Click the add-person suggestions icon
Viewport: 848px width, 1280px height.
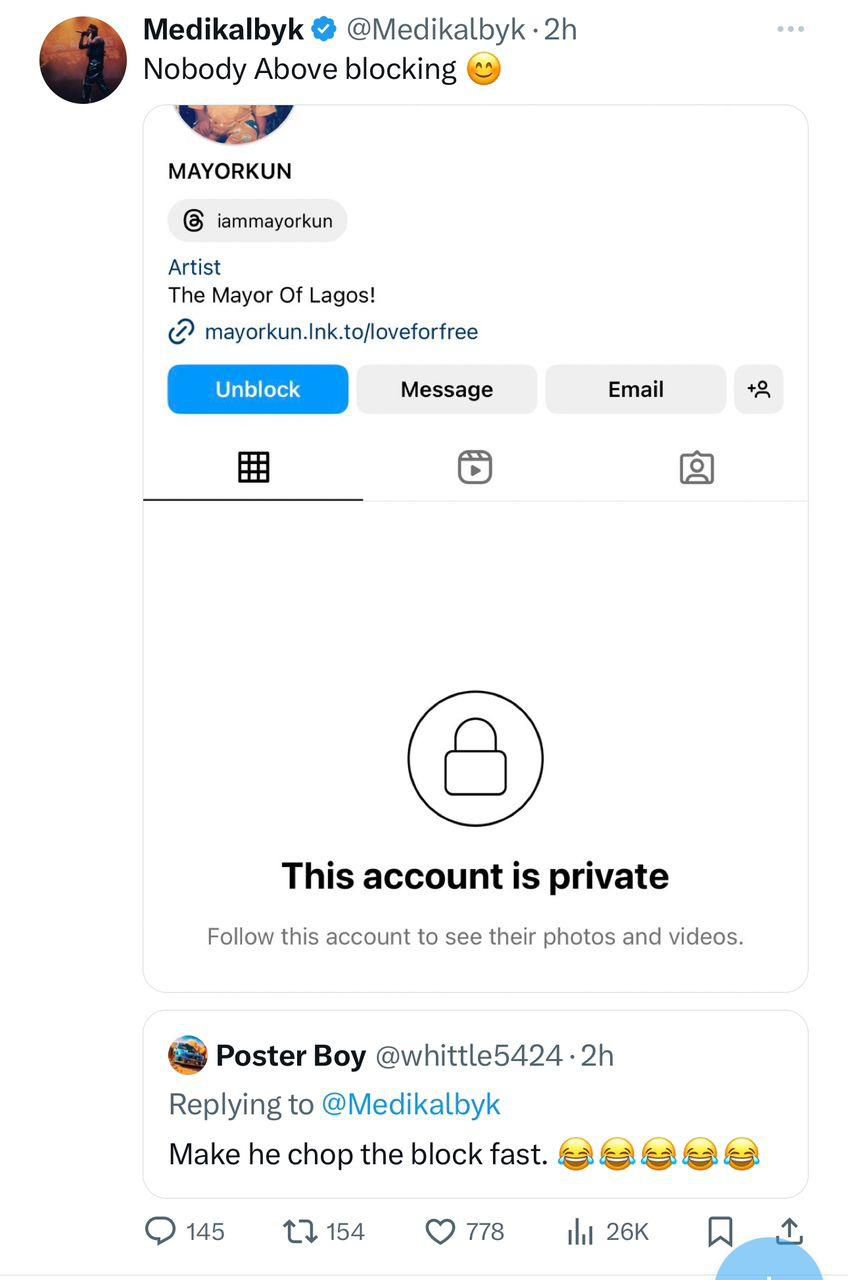click(759, 389)
